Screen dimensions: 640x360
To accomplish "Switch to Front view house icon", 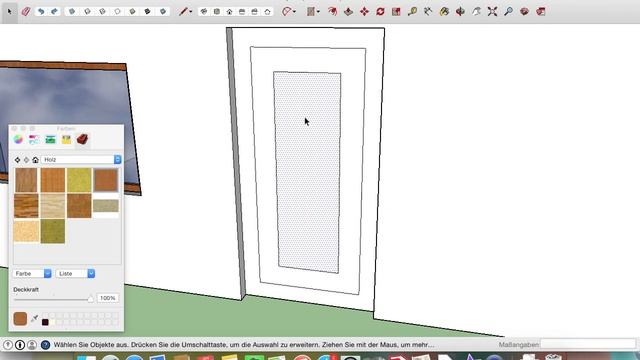I will (229, 11).
